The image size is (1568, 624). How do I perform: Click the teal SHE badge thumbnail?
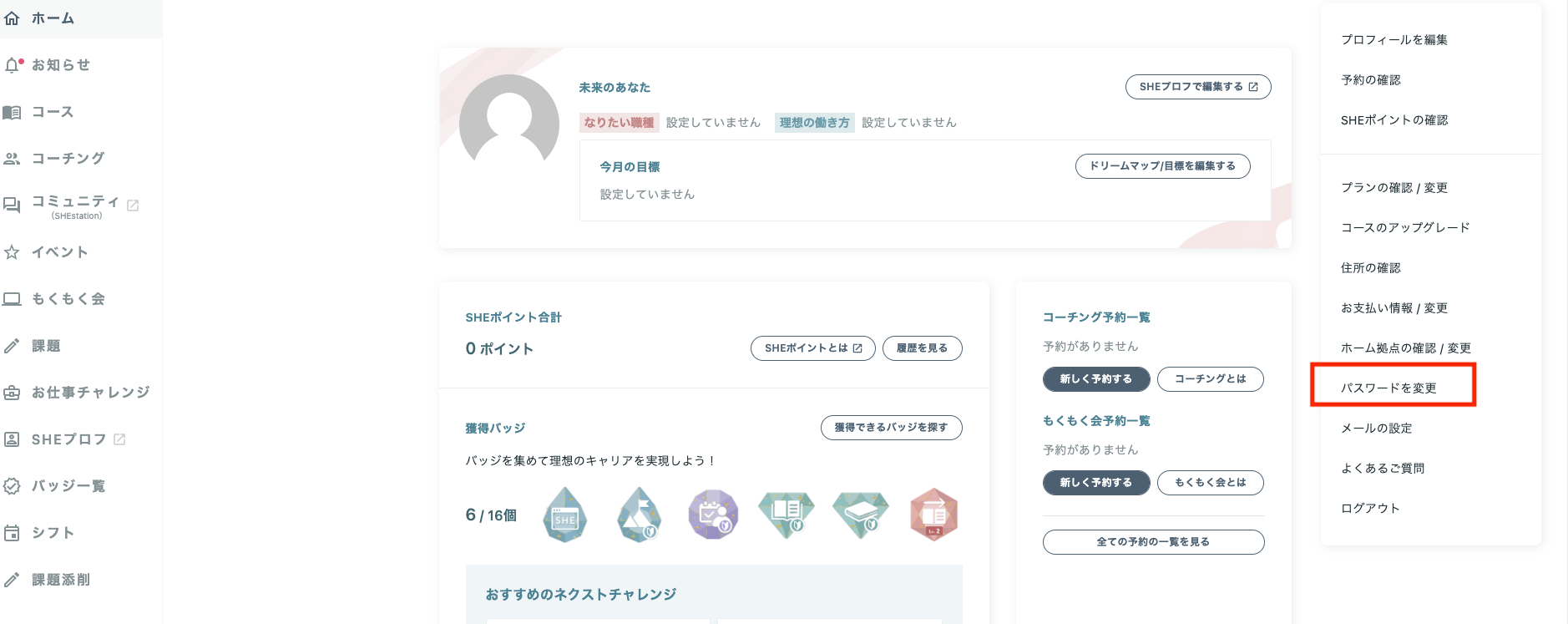pyautogui.click(x=565, y=515)
